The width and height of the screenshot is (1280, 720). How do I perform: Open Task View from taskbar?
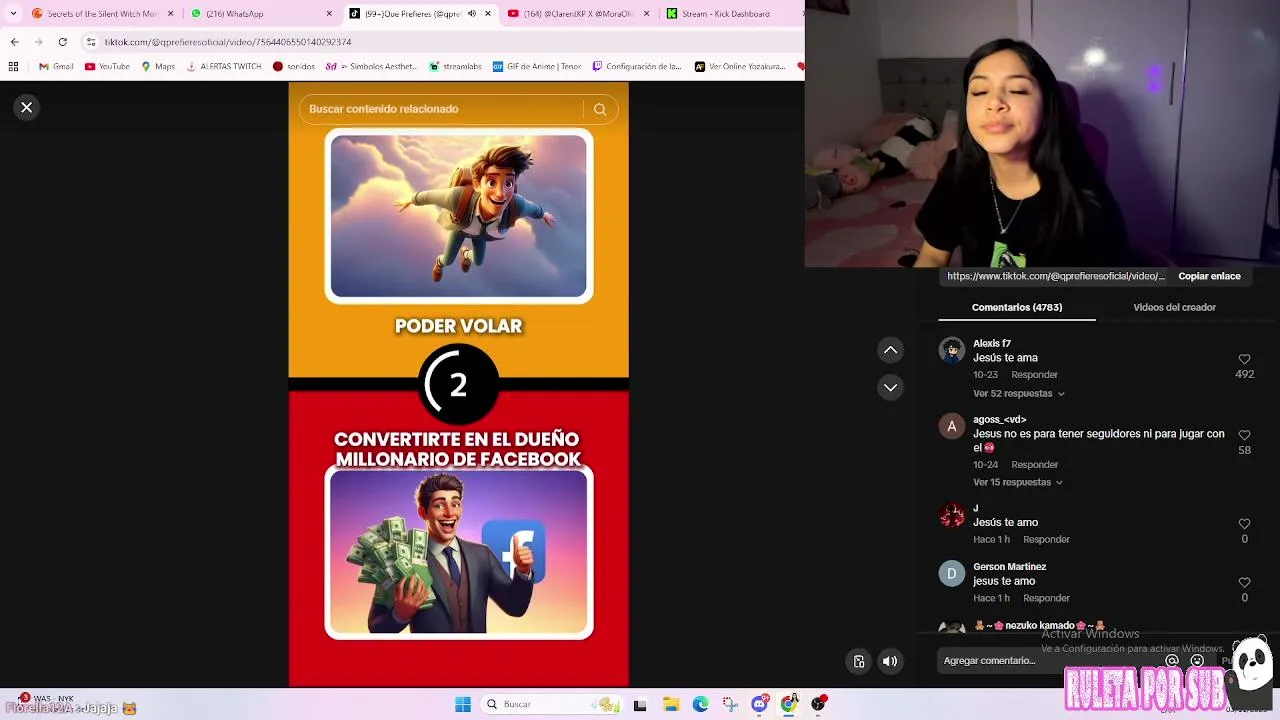click(640, 704)
